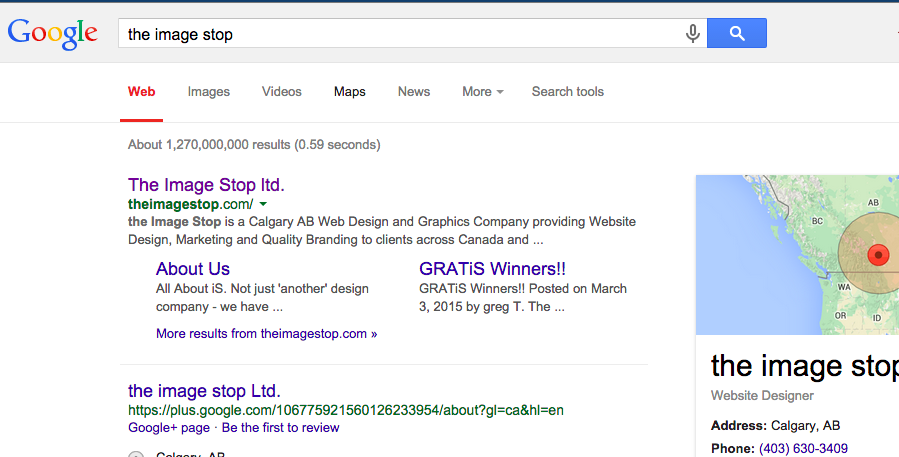Click 'the image stop' knowledge panel heading
Image resolution: width=899 pixels, height=457 pixels.
tap(805, 366)
